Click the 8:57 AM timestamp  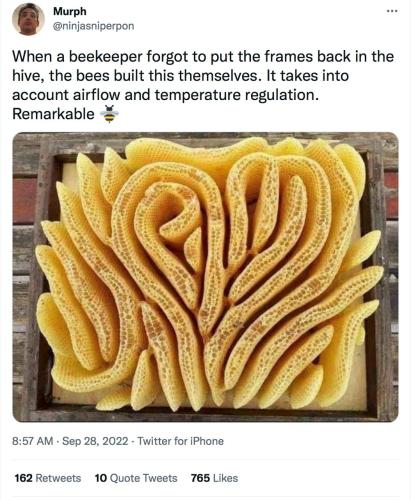pos(32,441)
